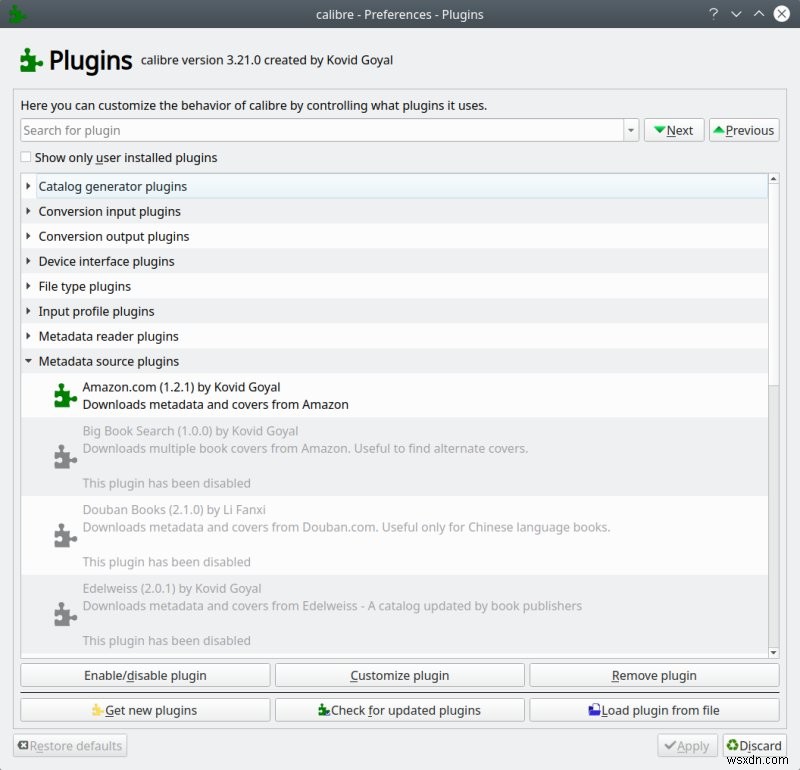Click the gray Douban Books plugin icon
The width and height of the screenshot is (800, 770).
pyautogui.click(x=65, y=536)
